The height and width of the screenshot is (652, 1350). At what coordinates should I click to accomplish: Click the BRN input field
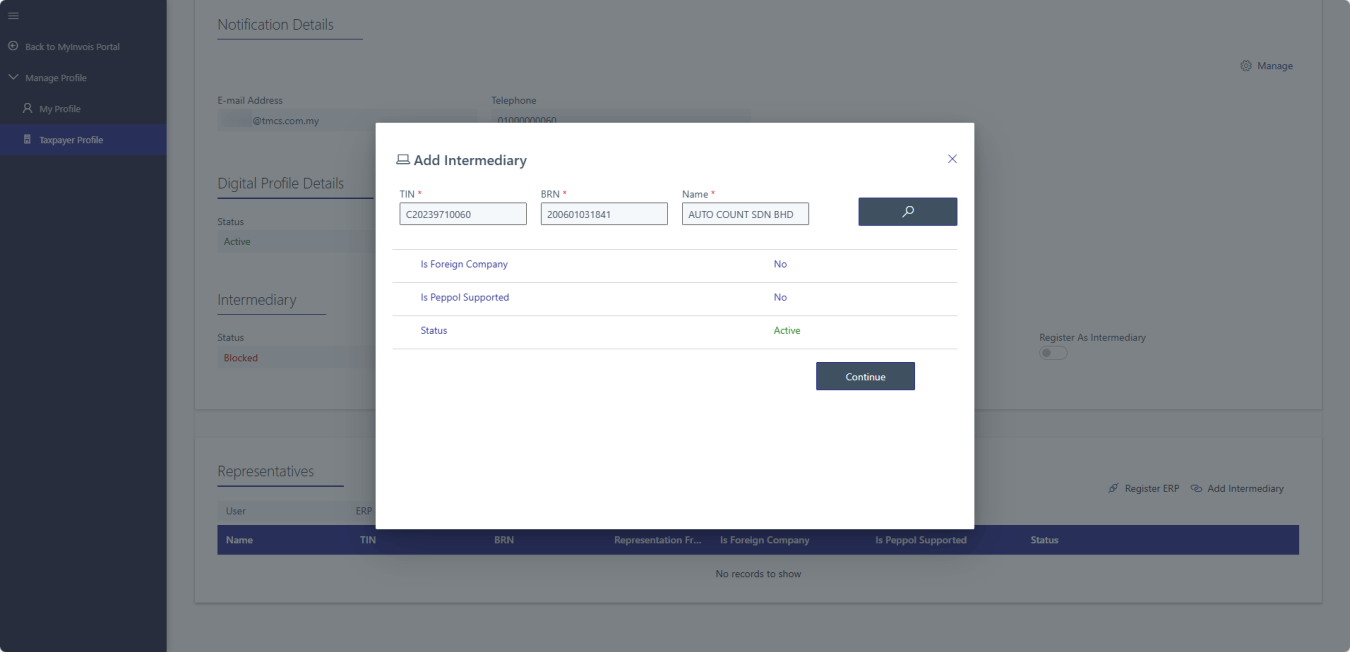[604, 214]
